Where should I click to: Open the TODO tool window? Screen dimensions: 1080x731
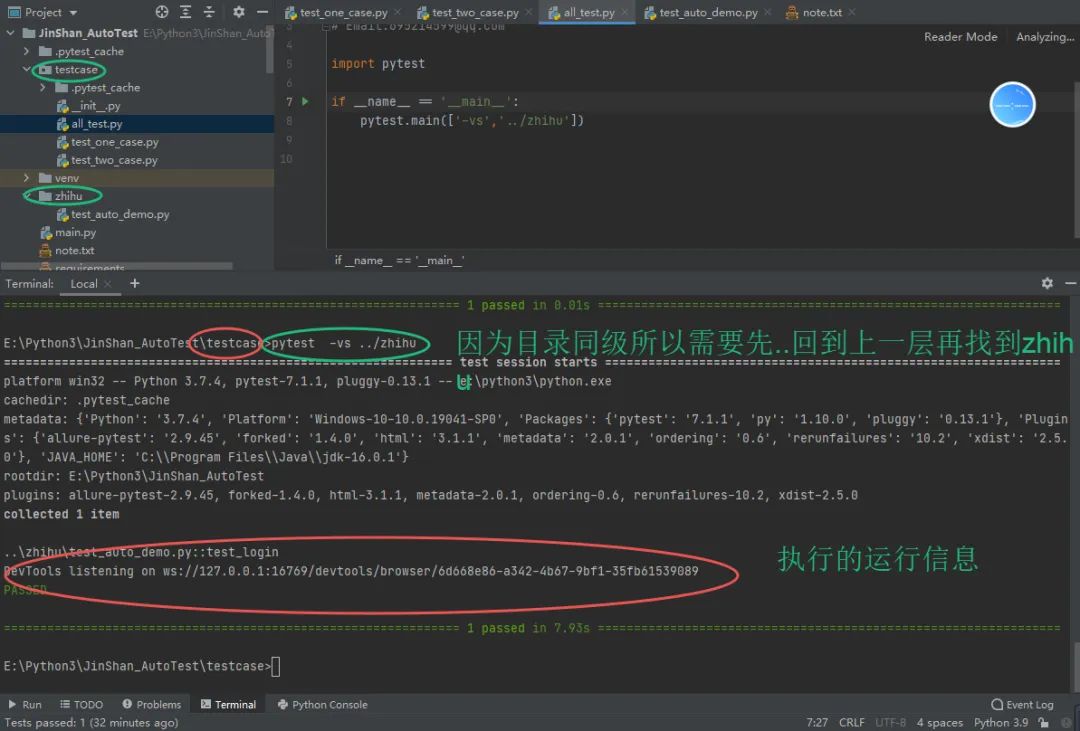pyautogui.click(x=81, y=704)
